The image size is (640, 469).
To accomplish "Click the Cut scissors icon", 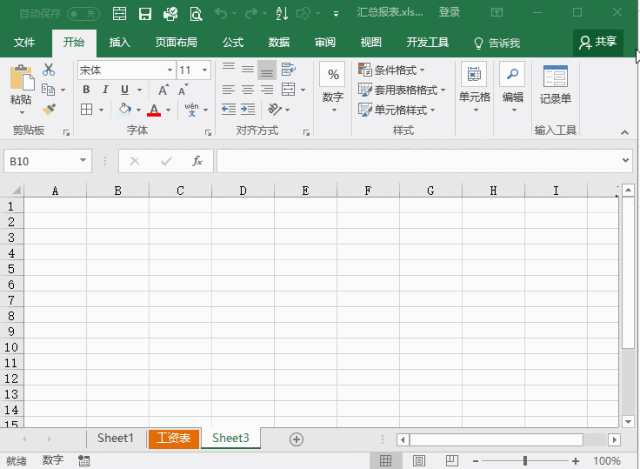I will [48, 70].
